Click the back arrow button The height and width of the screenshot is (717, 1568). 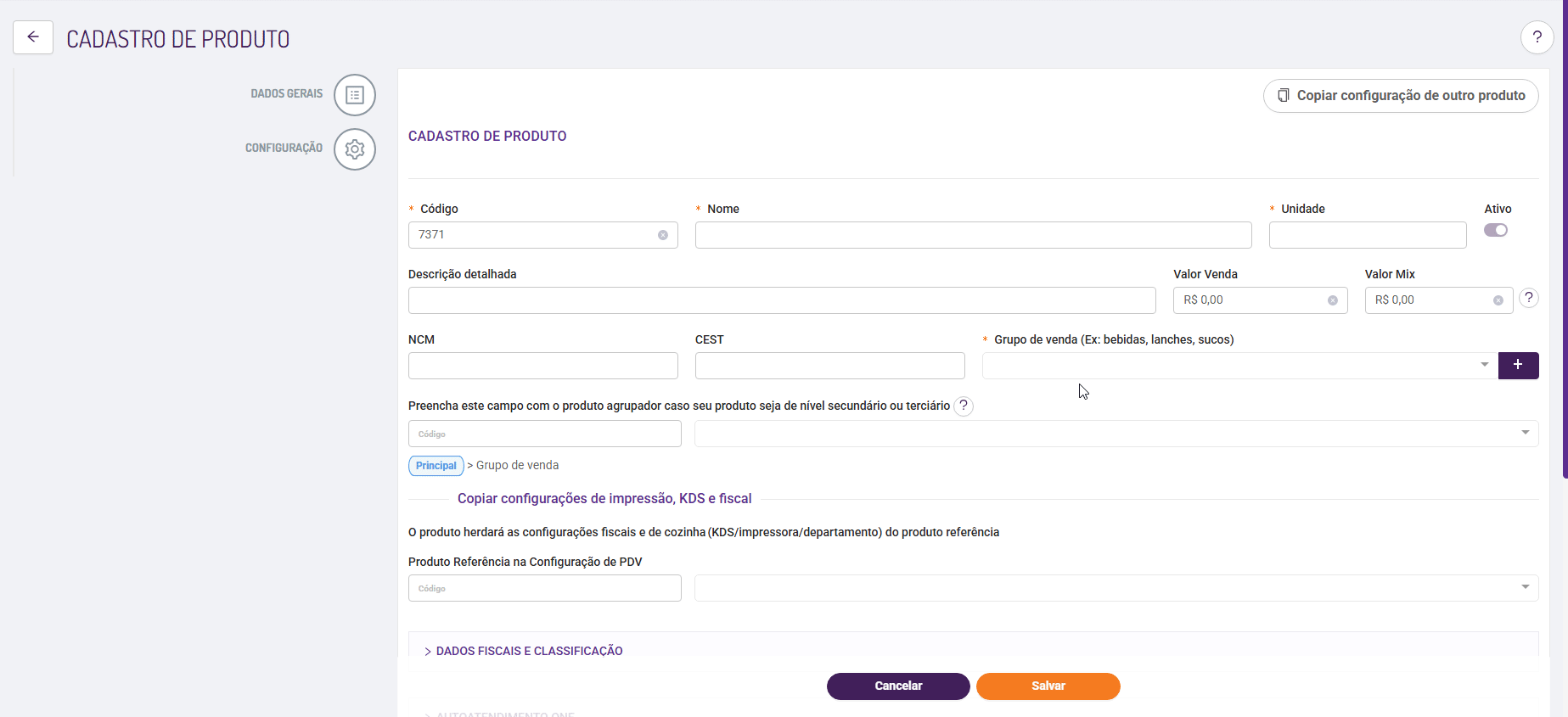pos(33,37)
